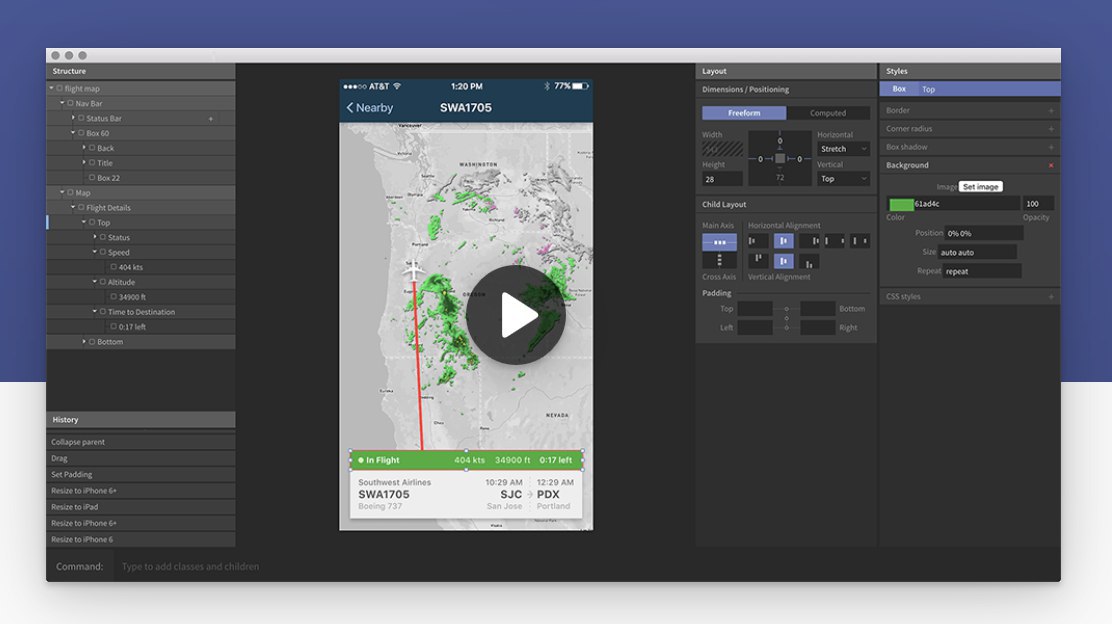This screenshot has height=624, width=1112.
Task: Choose bottom vertical alignment icon
Action: [809, 261]
